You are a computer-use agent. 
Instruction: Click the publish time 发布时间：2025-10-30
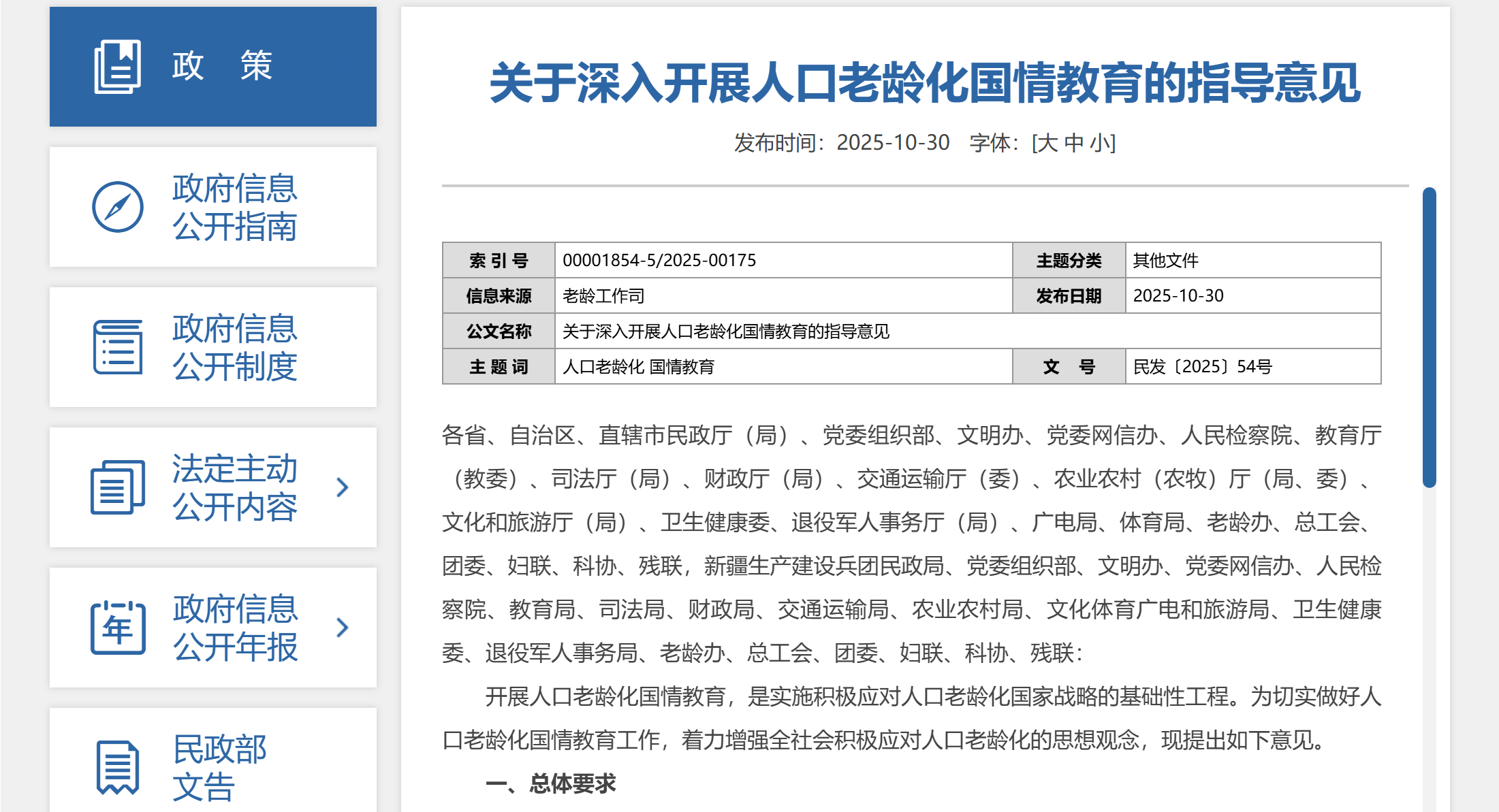(842, 143)
